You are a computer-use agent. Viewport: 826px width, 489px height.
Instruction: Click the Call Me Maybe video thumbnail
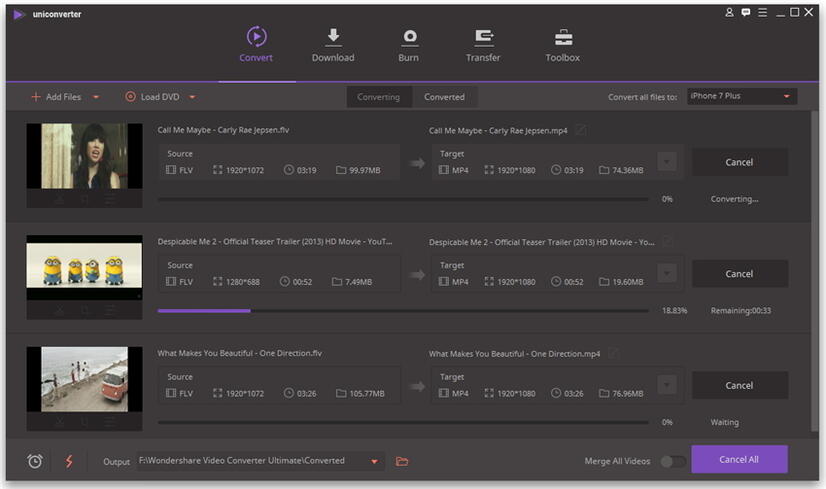point(84,156)
